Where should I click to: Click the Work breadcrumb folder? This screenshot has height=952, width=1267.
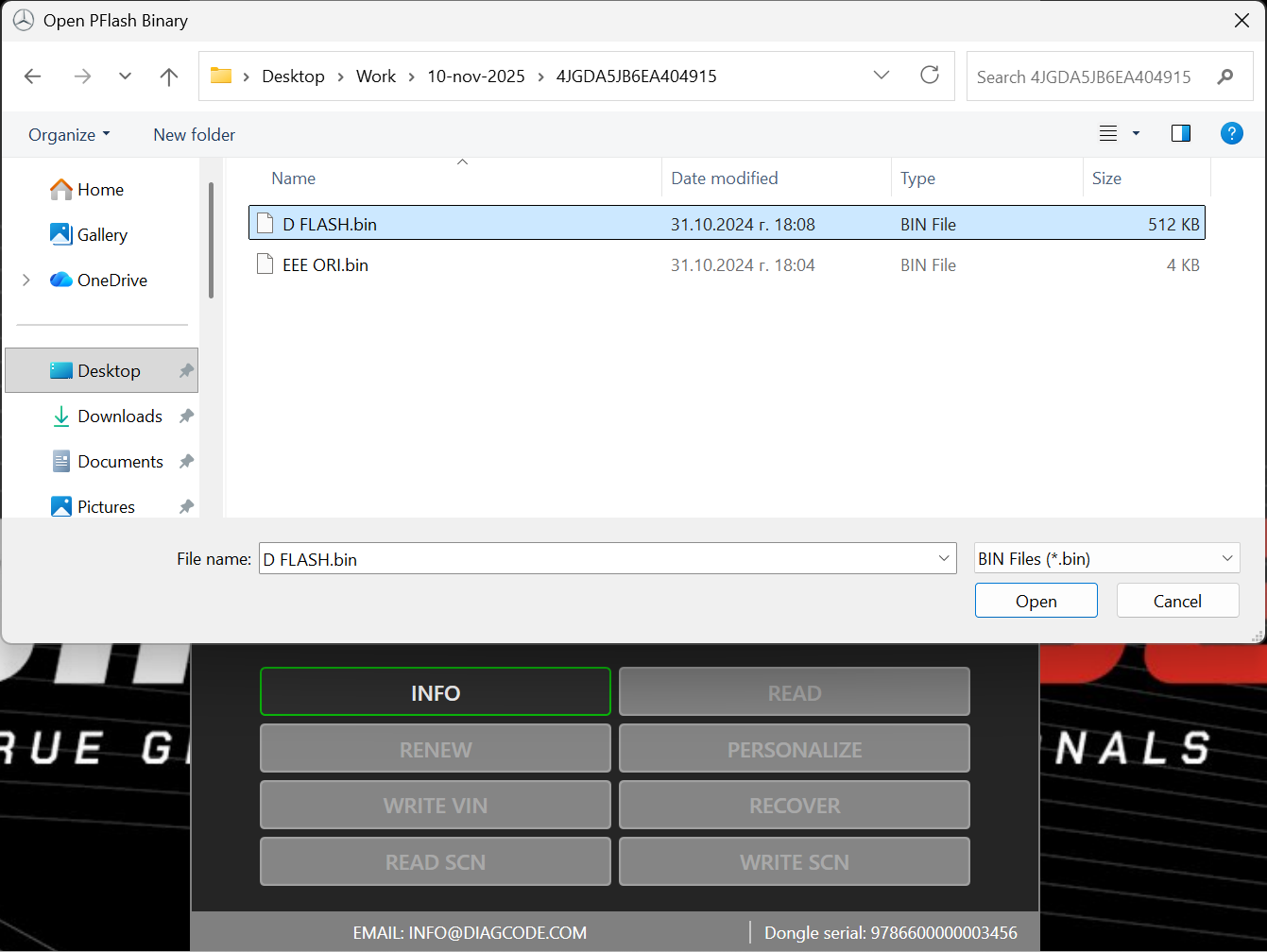pyautogui.click(x=375, y=76)
